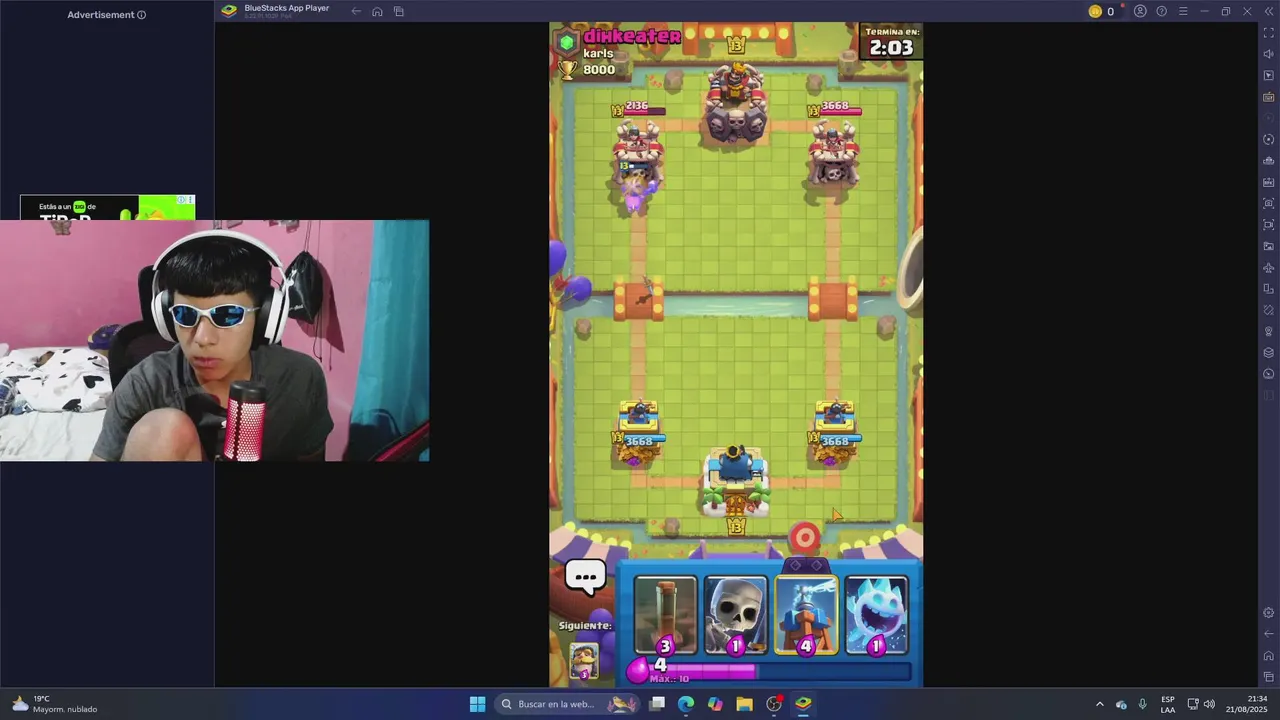Viewport: 1280px width, 720px height.
Task: Enter fullscreen from the side toolbar
Action: click(1268, 32)
